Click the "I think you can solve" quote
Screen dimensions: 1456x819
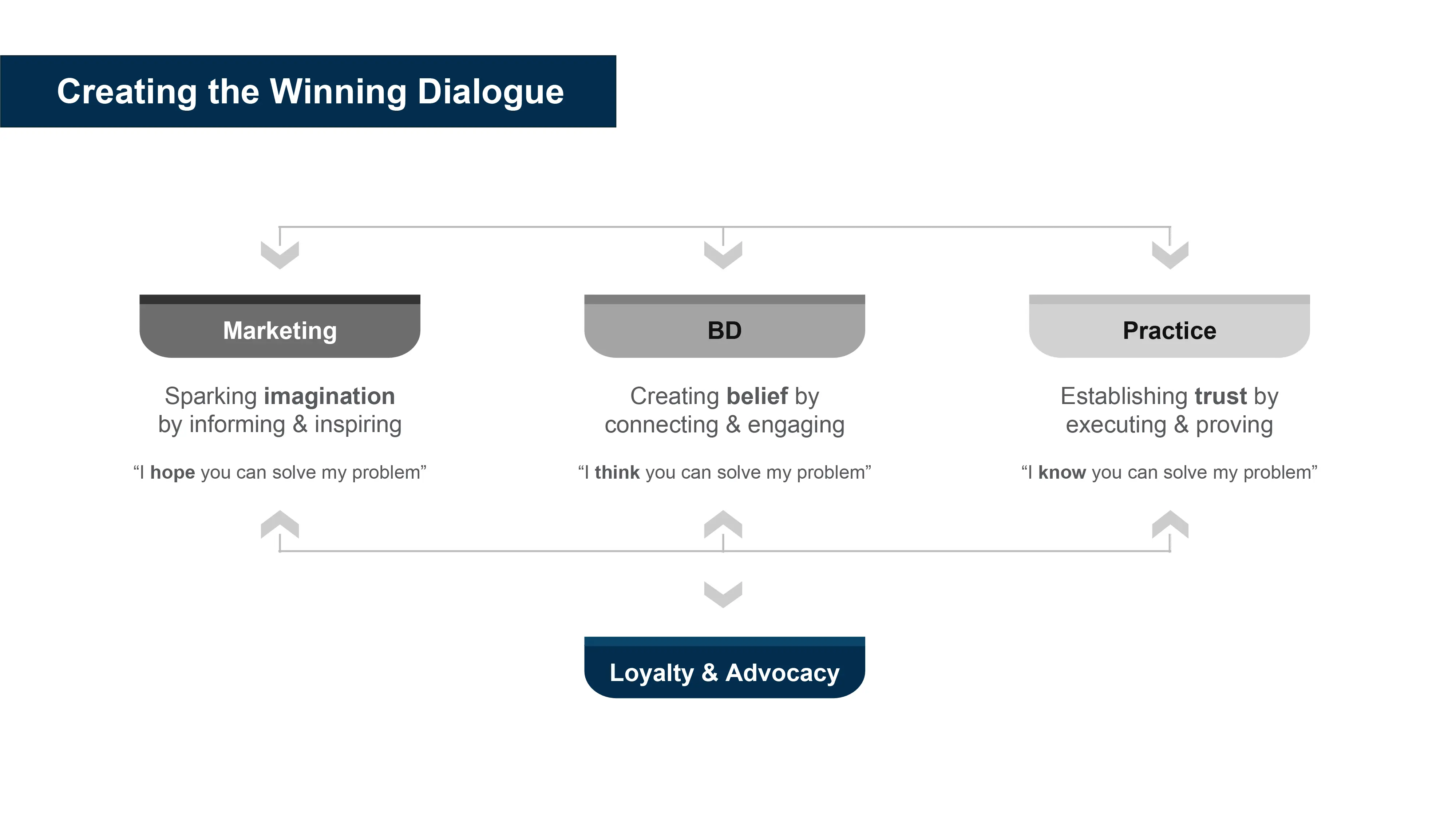[x=725, y=472]
